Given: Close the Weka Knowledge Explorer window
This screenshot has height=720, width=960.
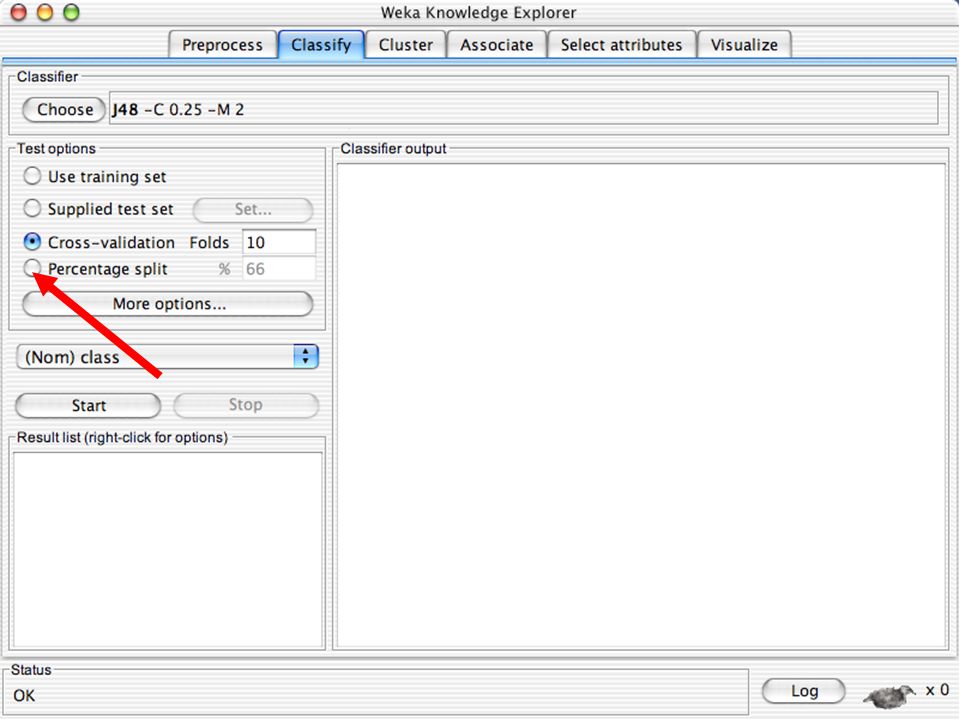Looking at the screenshot, I should (x=19, y=12).
